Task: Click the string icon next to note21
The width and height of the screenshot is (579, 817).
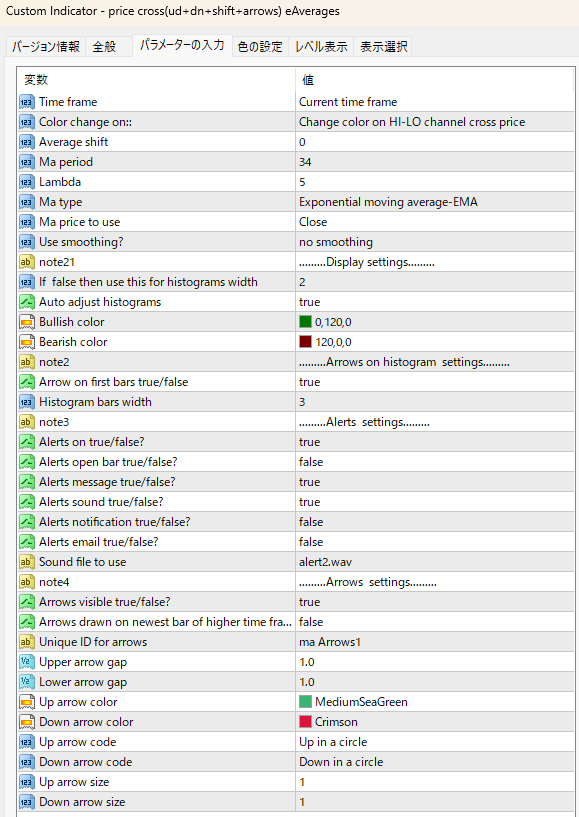Action: coord(27,262)
